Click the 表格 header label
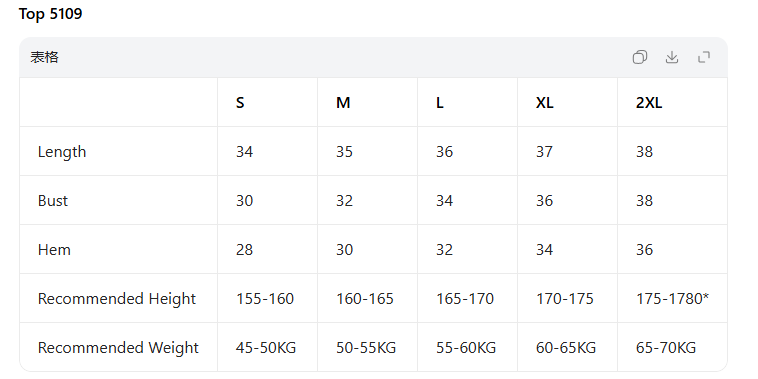758x379 pixels. tap(44, 57)
